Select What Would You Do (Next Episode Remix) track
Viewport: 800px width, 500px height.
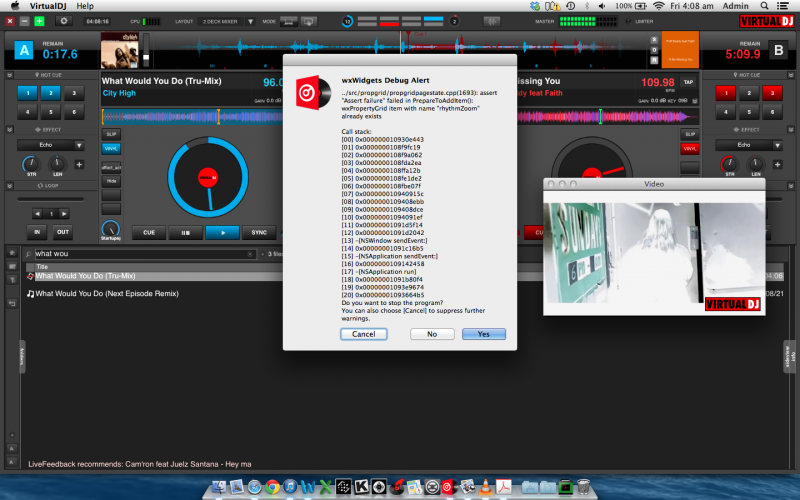107,294
